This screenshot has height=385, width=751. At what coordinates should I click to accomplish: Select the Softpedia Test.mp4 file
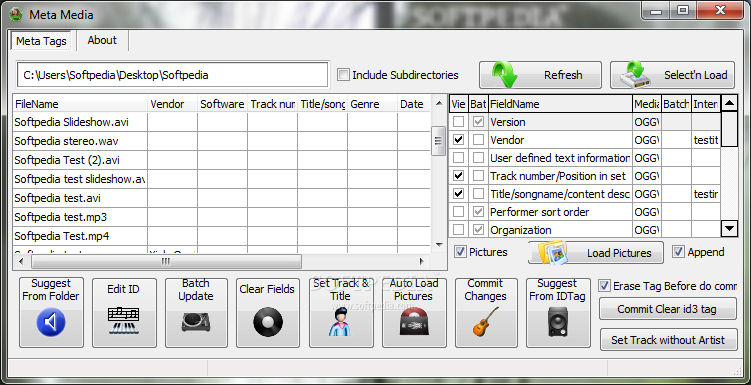pyautogui.click(x=80, y=236)
